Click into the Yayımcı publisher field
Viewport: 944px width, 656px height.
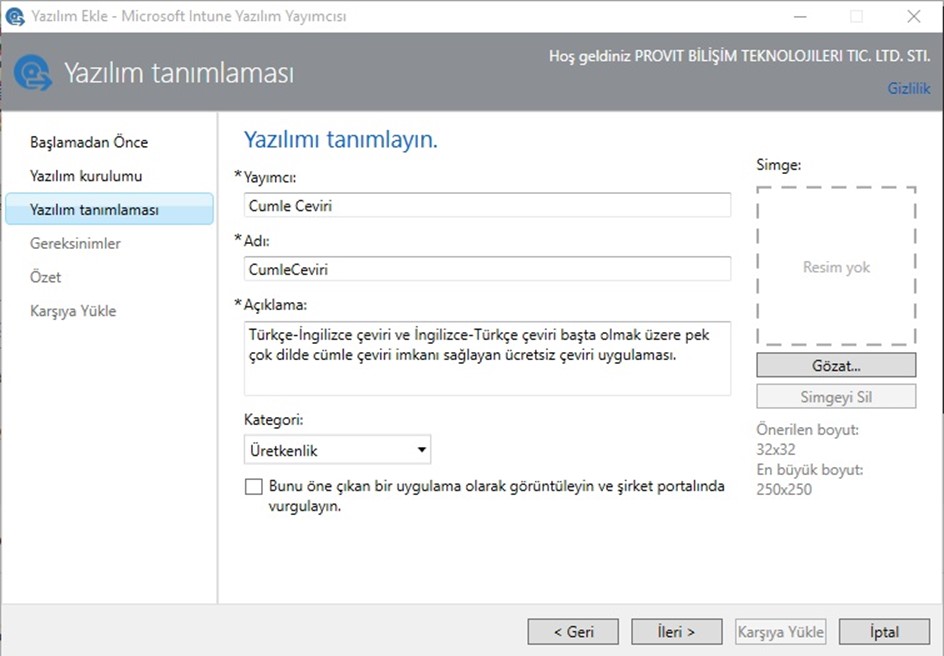487,205
